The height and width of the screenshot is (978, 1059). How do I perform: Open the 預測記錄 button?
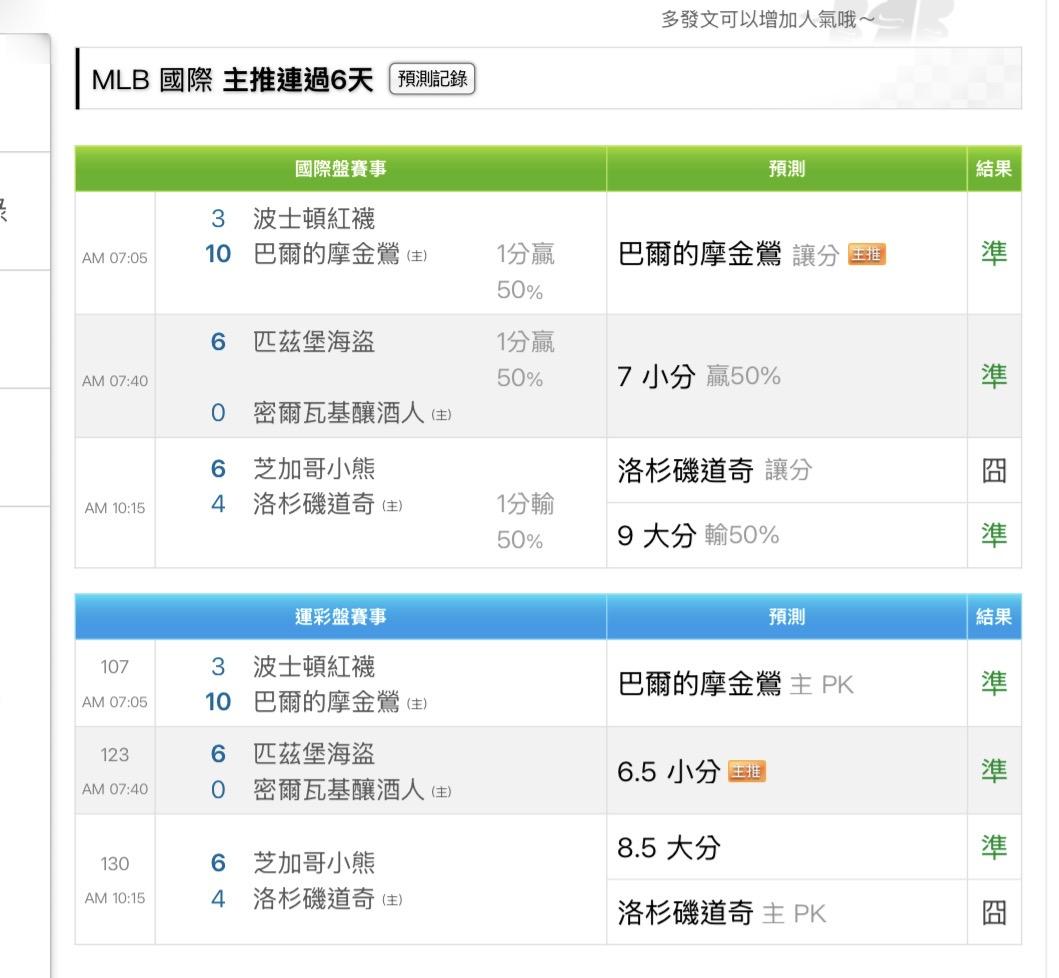tap(432, 79)
